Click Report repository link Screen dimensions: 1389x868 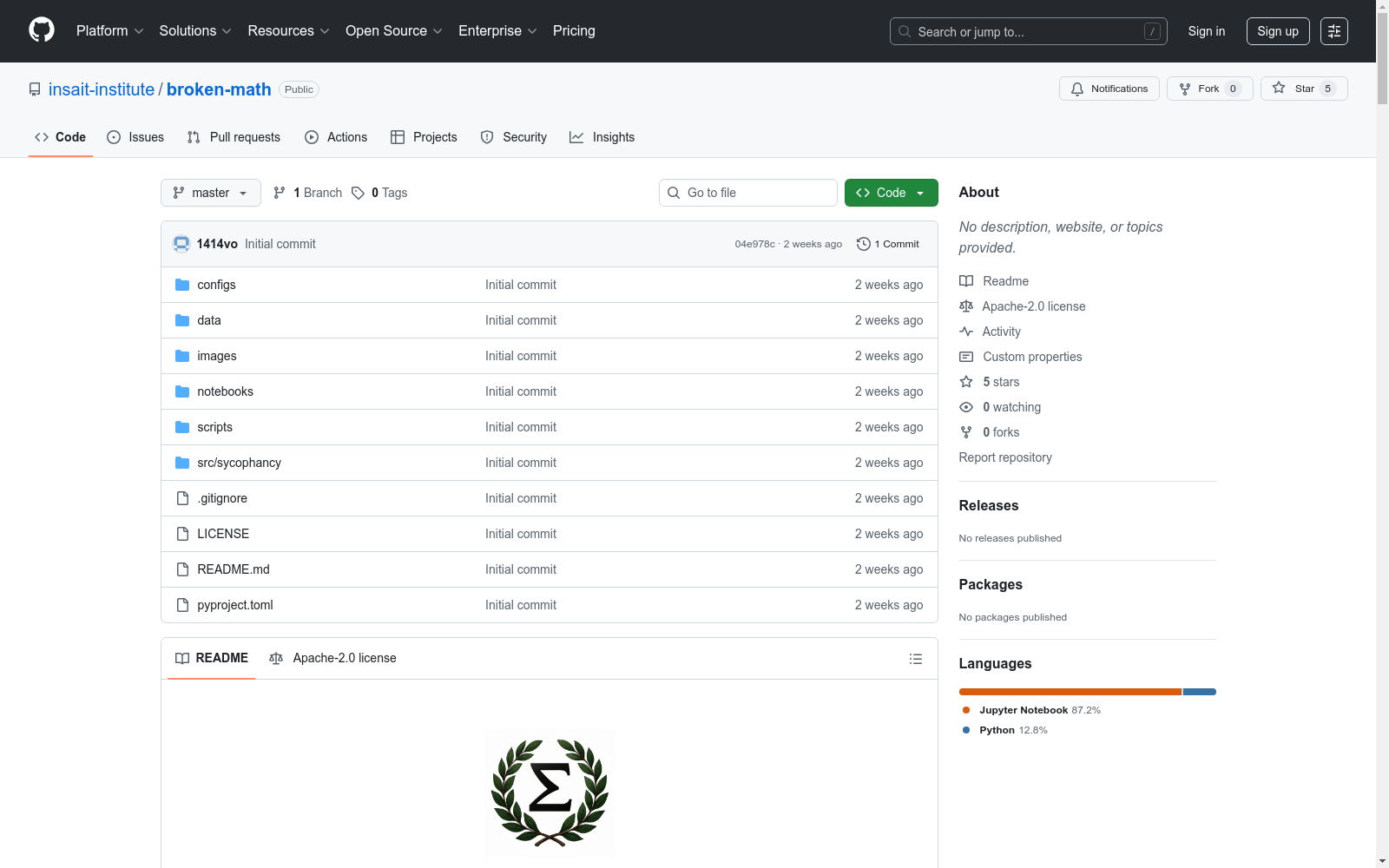click(1005, 457)
